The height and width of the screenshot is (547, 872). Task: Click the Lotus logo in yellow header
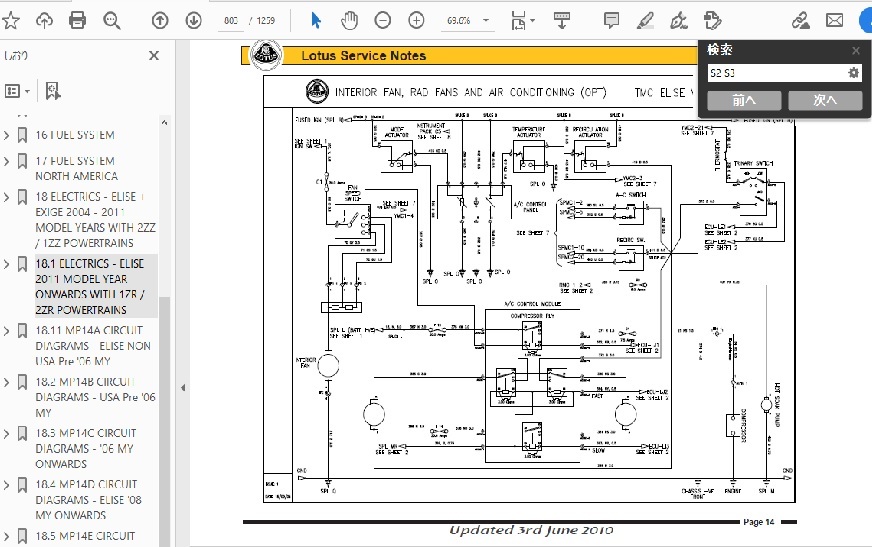[266, 56]
